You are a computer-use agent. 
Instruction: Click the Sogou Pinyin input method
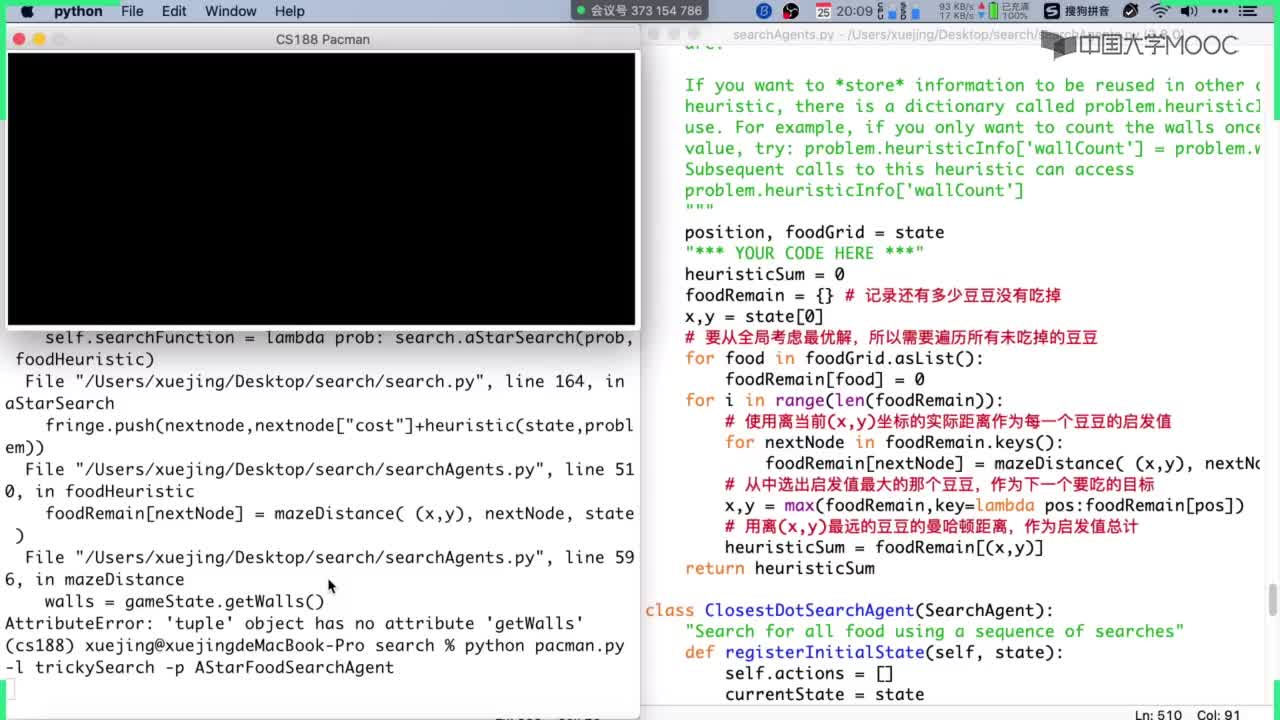pyautogui.click(x=1077, y=11)
